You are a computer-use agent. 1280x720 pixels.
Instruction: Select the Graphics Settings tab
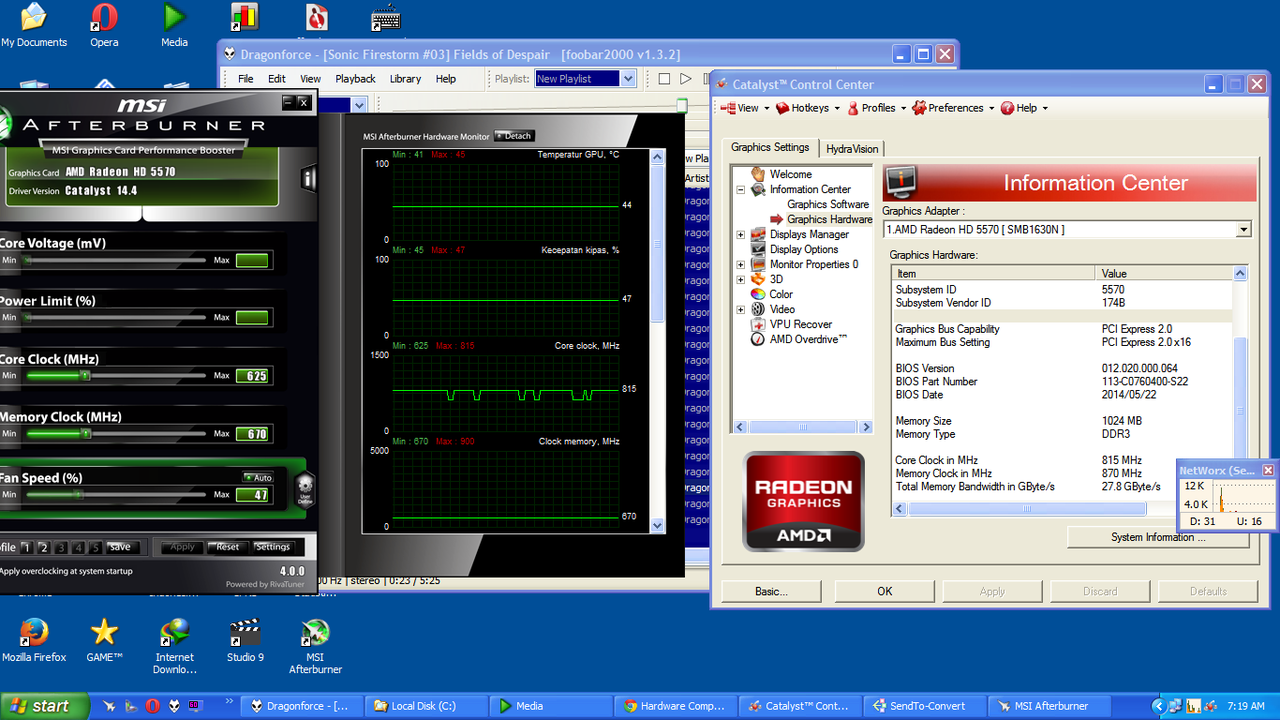[x=770, y=147]
